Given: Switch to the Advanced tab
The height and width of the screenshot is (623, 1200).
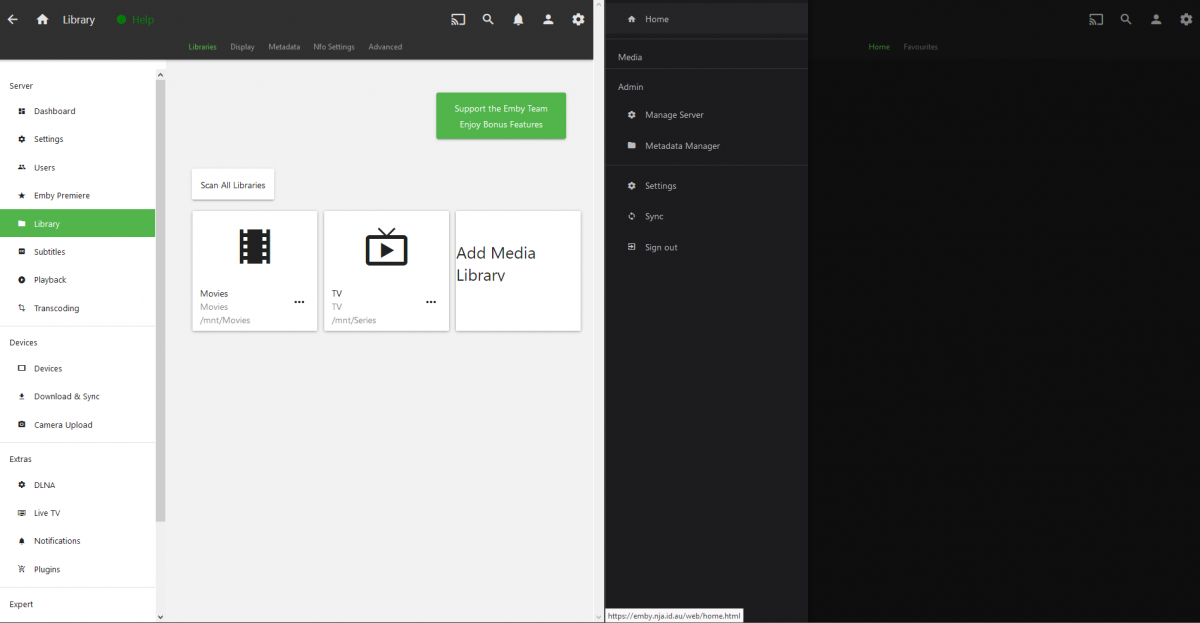Looking at the screenshot, I should tap(385, 47).
